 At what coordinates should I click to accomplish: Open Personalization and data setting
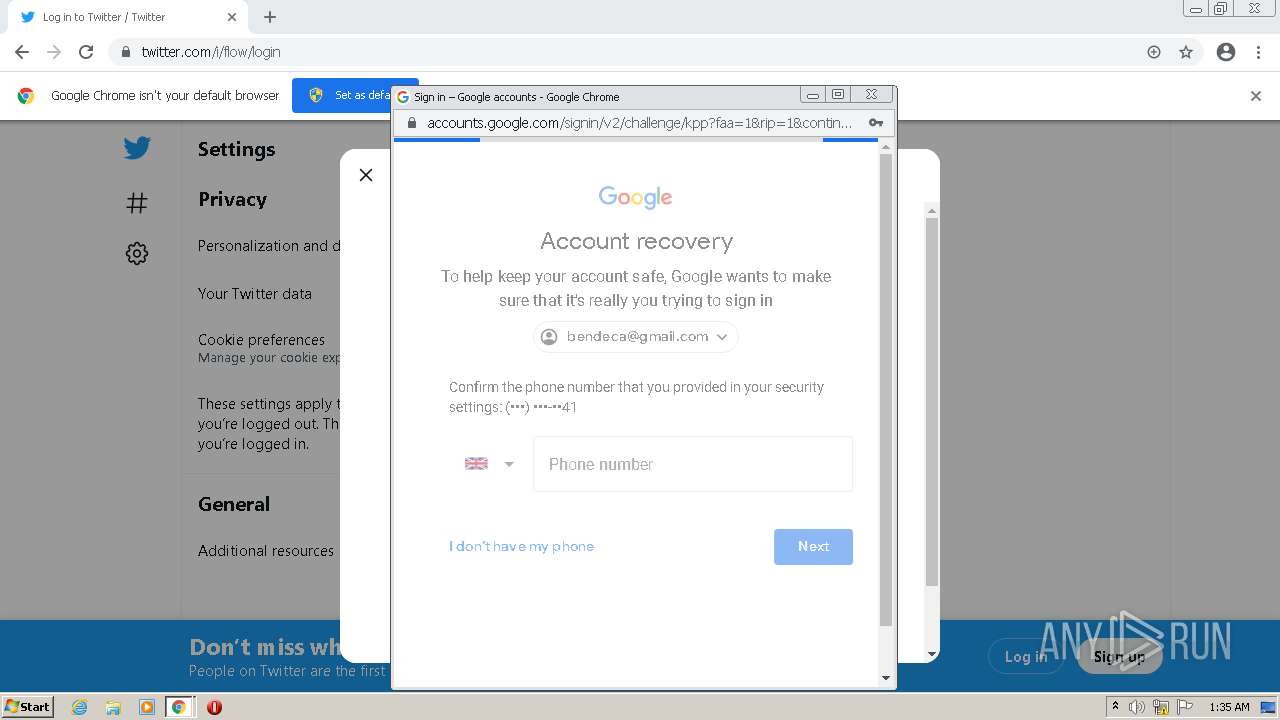pos(269,246)
